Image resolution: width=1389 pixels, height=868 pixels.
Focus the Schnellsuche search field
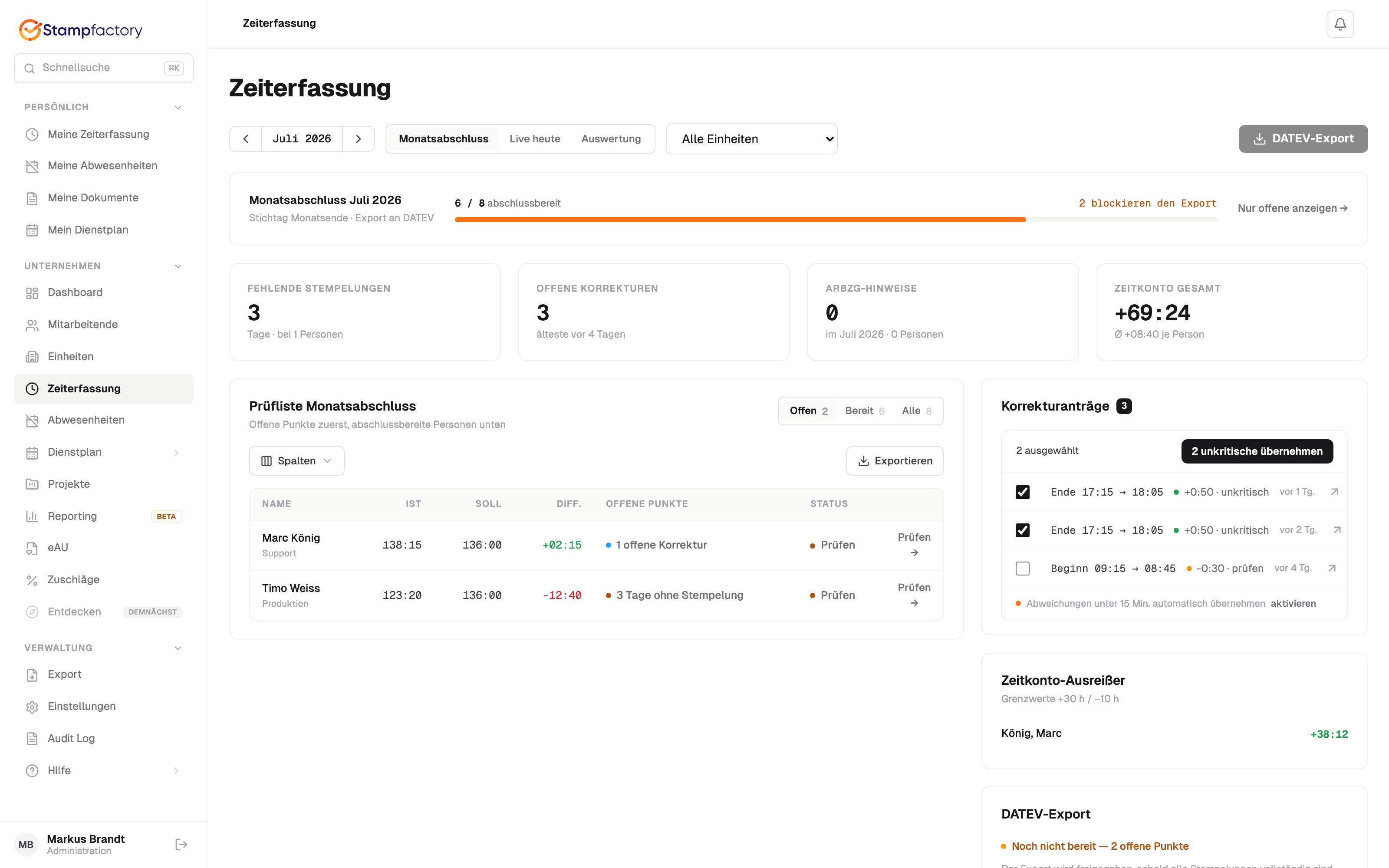pyautogui.click(x=103, y=68)
